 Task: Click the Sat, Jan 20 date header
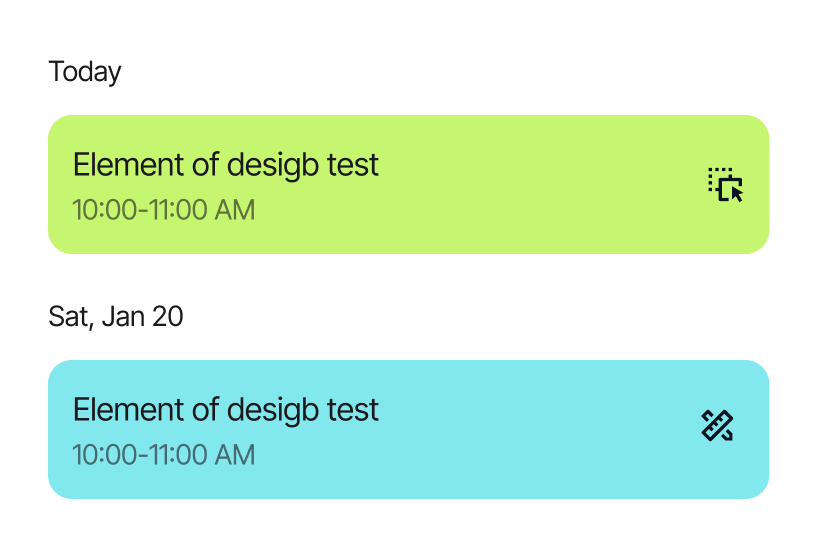pos(116,317)
